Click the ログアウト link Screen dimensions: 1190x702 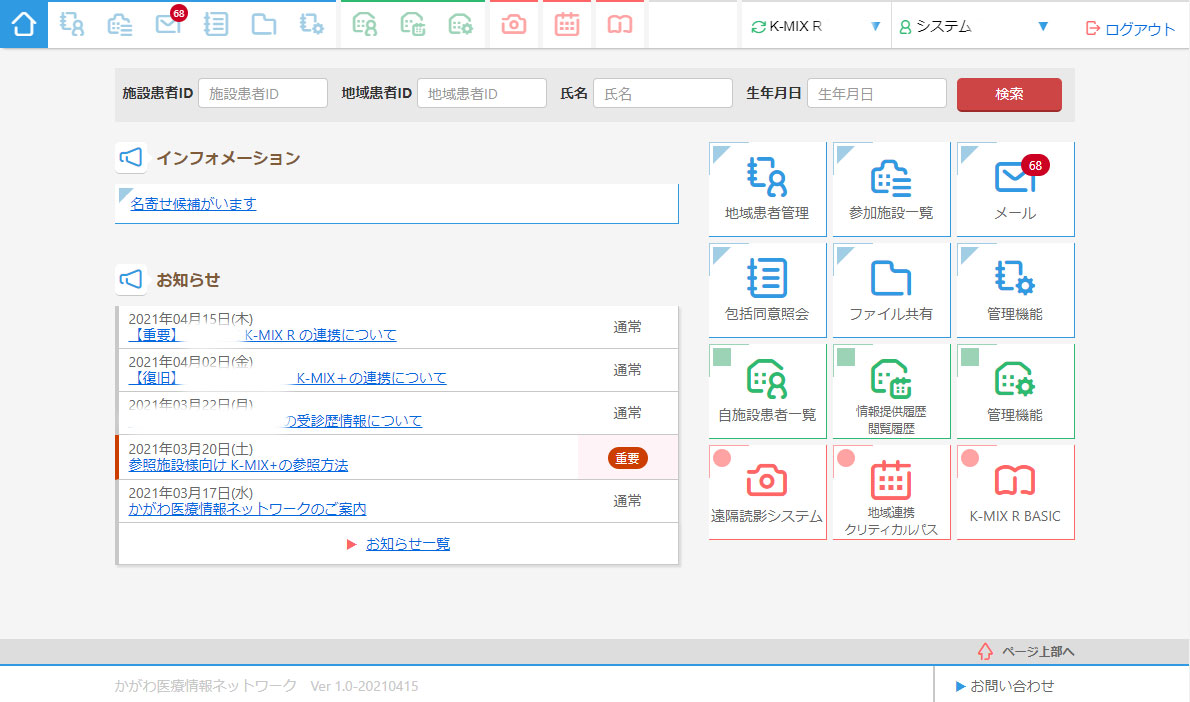1131,29
